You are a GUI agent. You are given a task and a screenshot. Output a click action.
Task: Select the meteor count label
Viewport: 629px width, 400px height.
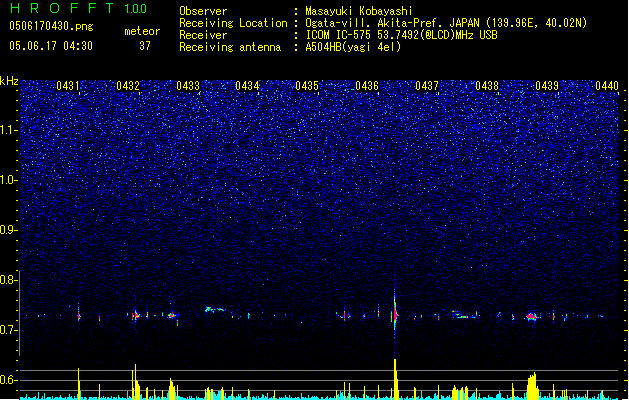(x=142, y=31)
